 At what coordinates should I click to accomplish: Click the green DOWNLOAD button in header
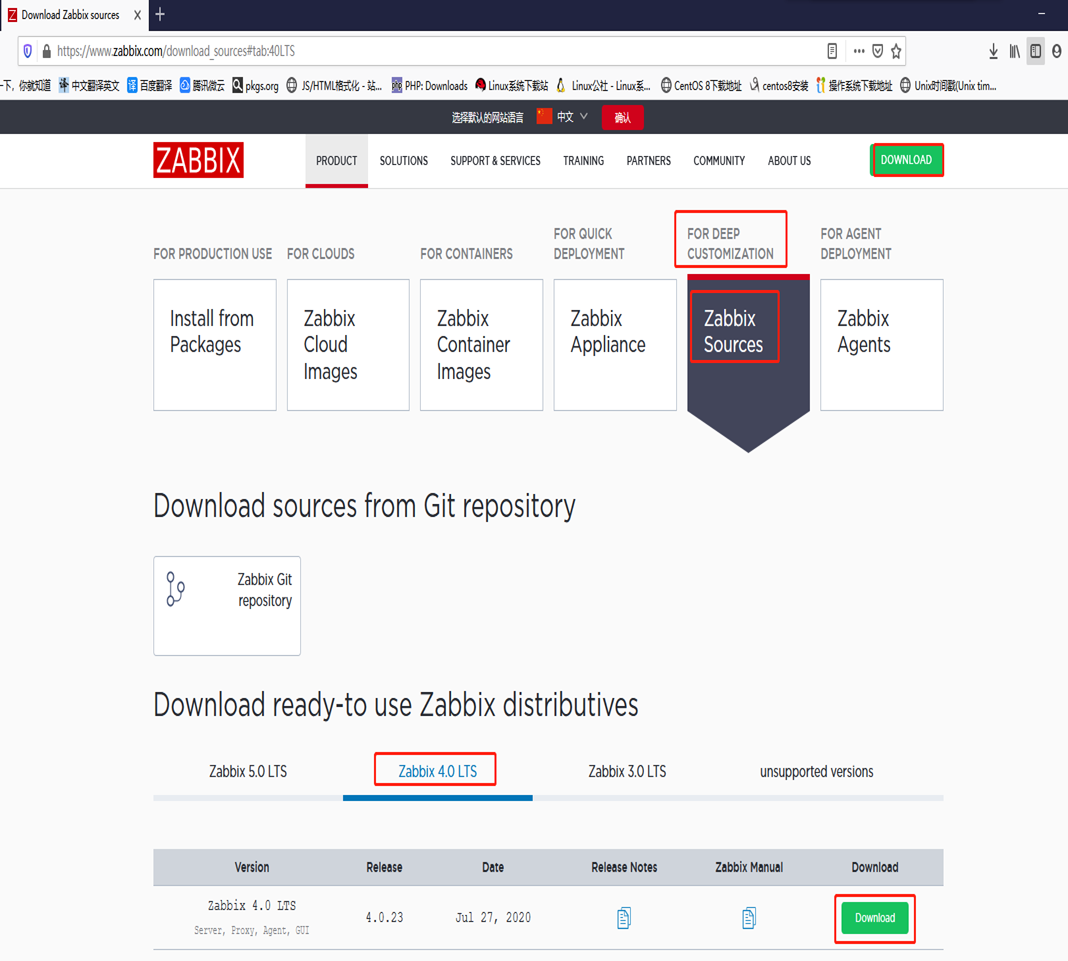(907, 160)
